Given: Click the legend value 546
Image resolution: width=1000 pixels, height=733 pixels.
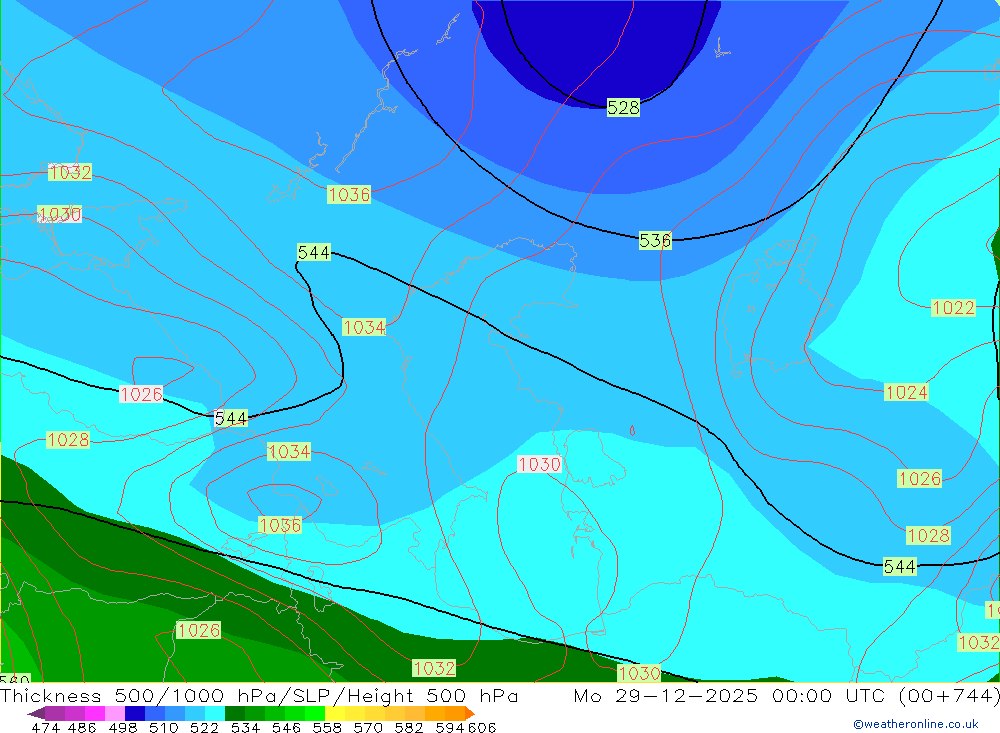Looking at the screenshot, I should 286,727.
